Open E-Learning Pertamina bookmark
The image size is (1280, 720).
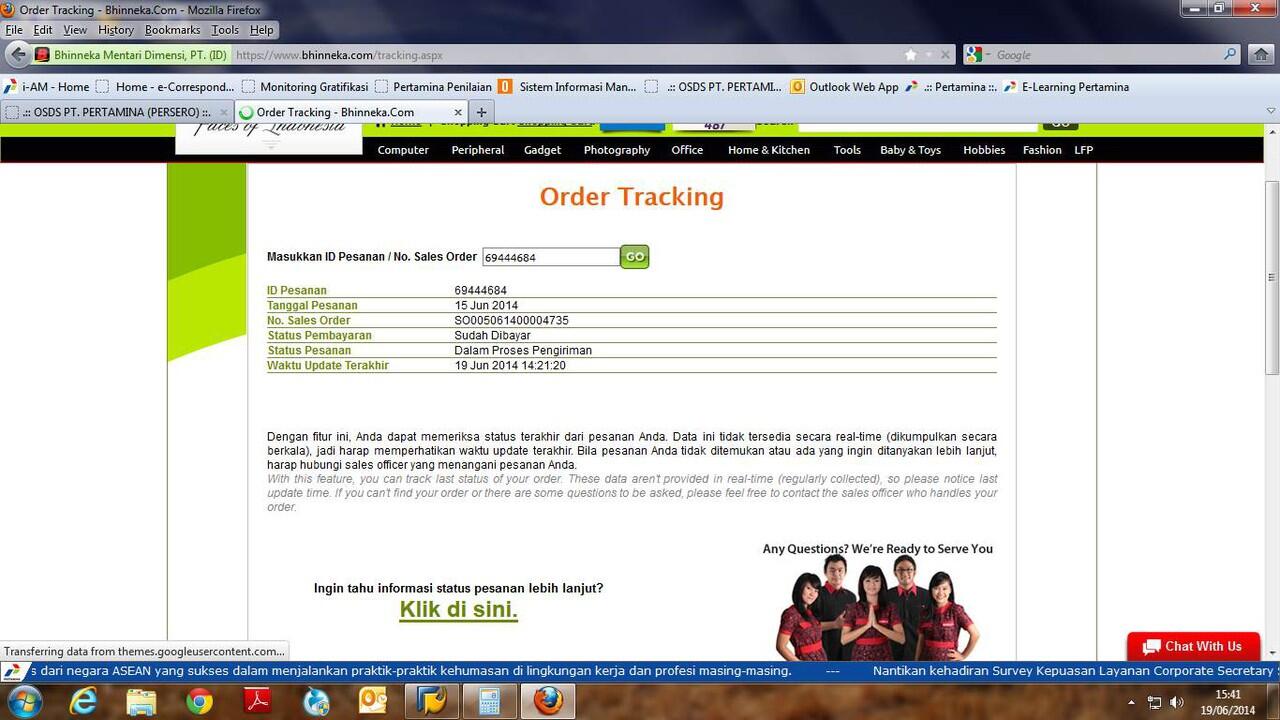1067,87
